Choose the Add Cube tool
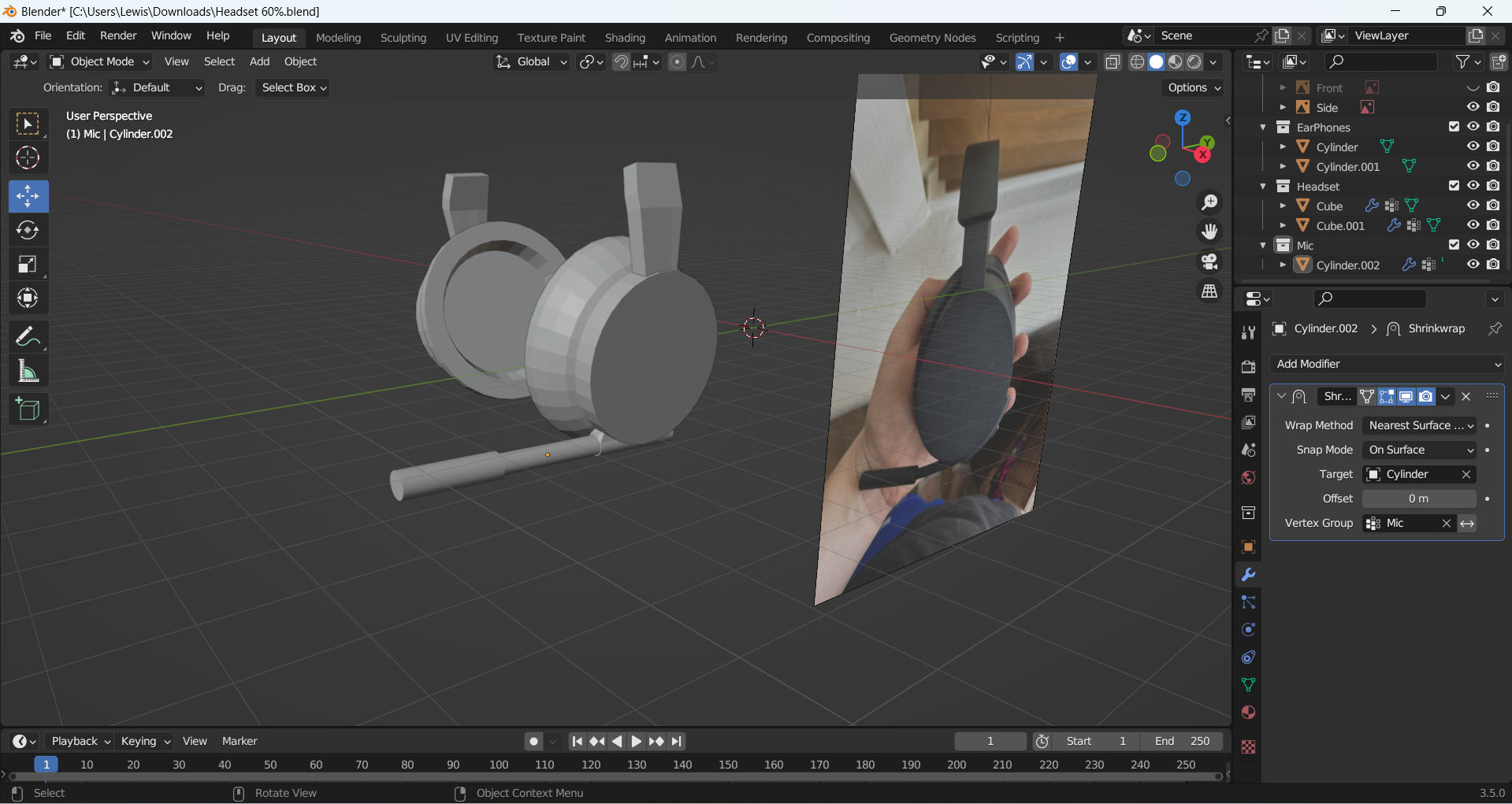The height and width of the screenshot is (804, 1512). click(28, 409)
